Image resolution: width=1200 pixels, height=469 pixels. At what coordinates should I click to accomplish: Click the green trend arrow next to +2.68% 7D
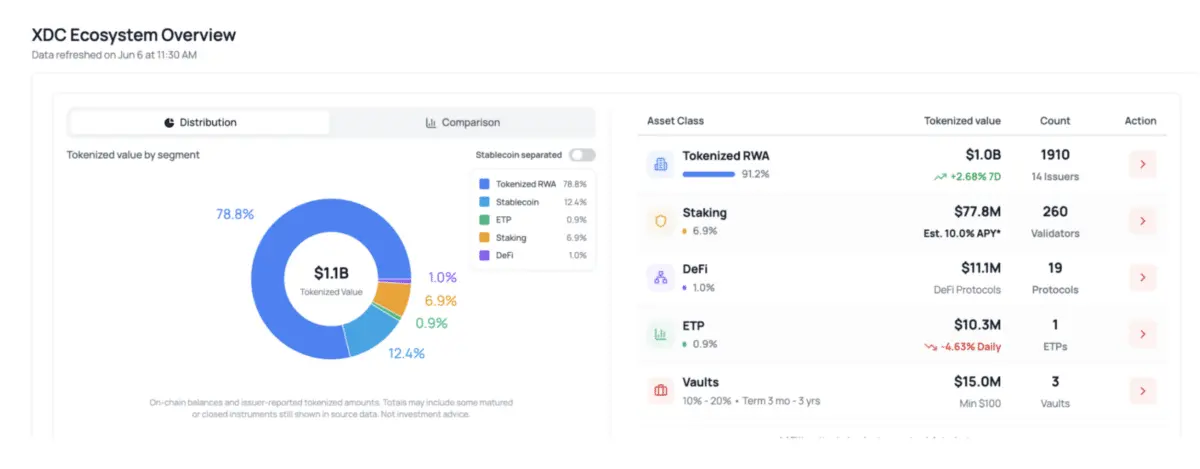pyautogui.click(x=940, y=177)
